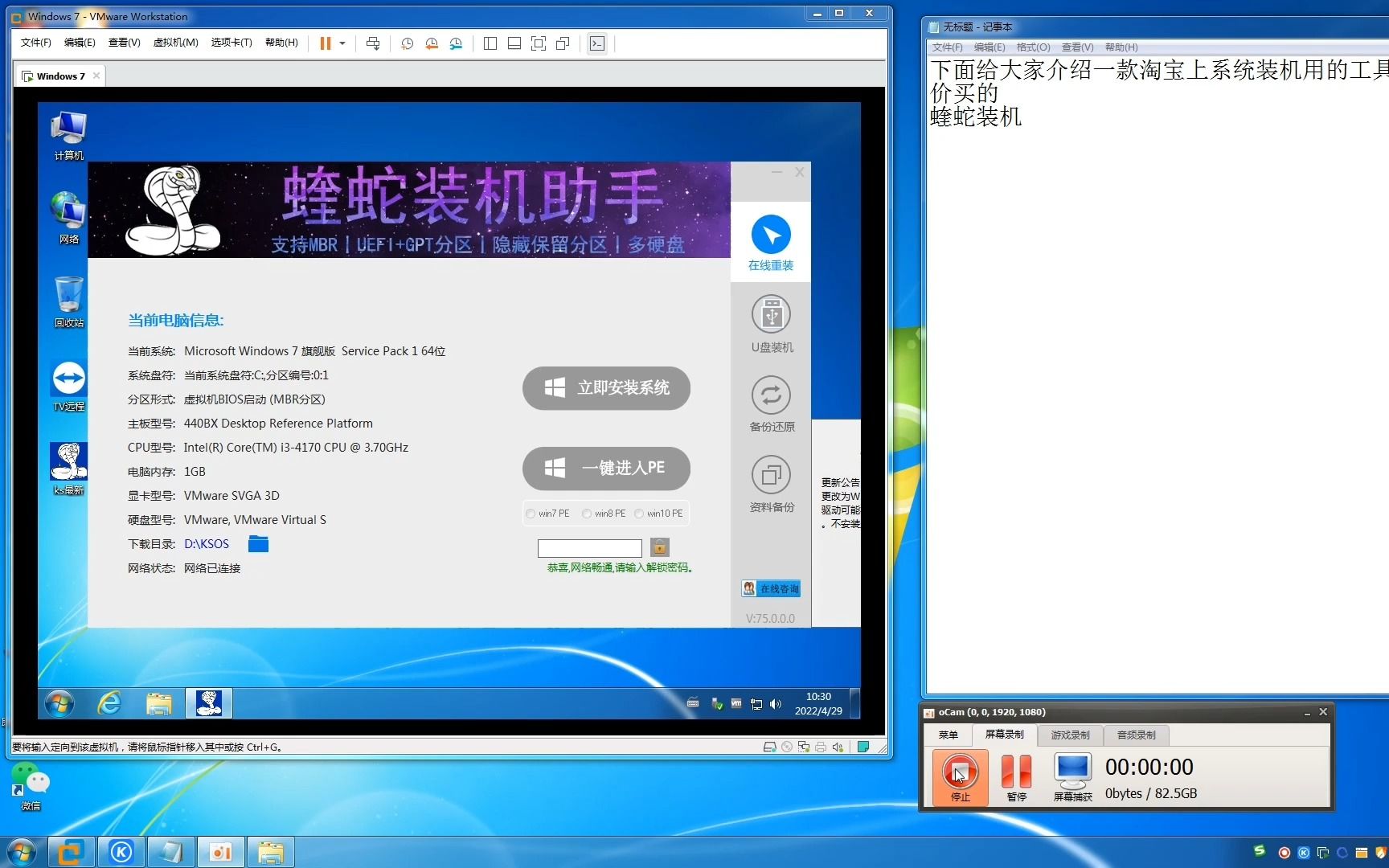Open 回收站 recycle bin in the VM
This screenshot has height=868, width=1389.
68,302
